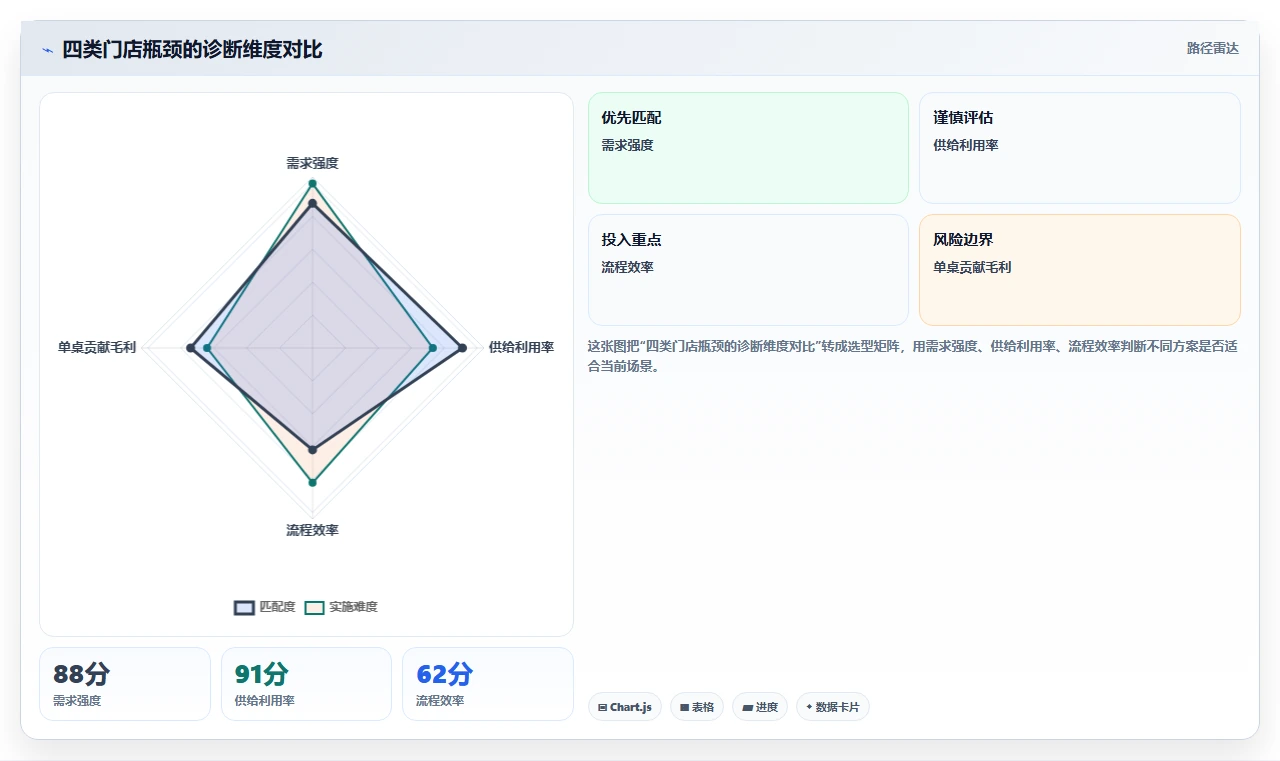Click the 表格 tag
Image resolution: width=1280 pixels, height=761 pixels.
pyautogui.click(x=697, y=707)
